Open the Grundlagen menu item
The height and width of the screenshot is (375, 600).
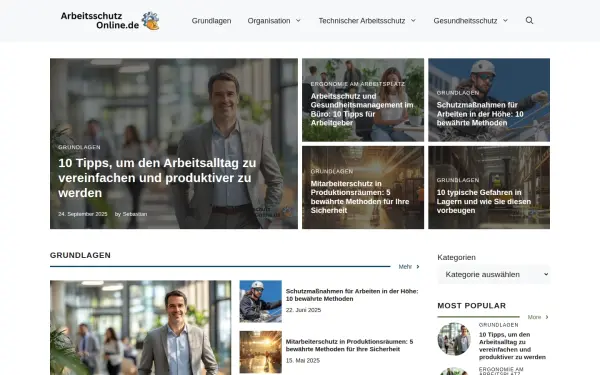tap(211, 21)
